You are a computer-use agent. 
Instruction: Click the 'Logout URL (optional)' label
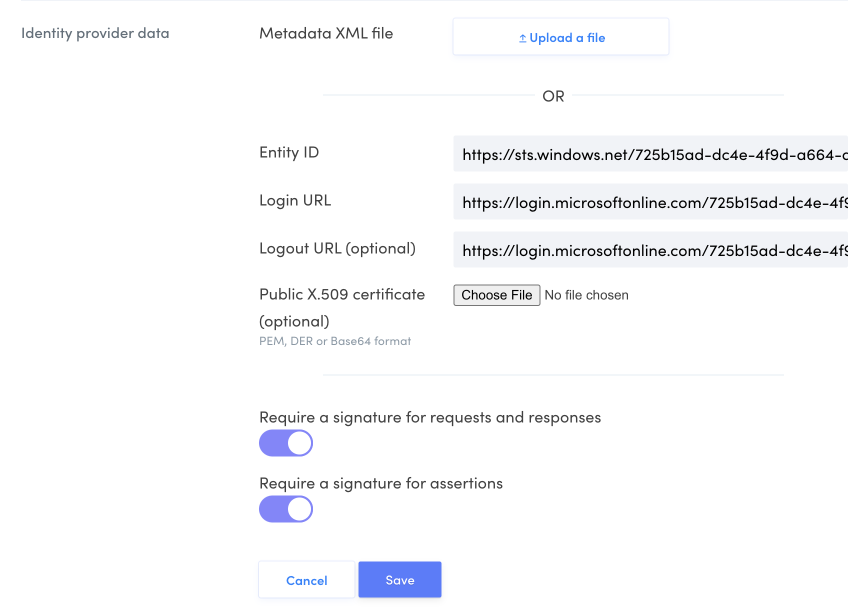tap(337, 248)
